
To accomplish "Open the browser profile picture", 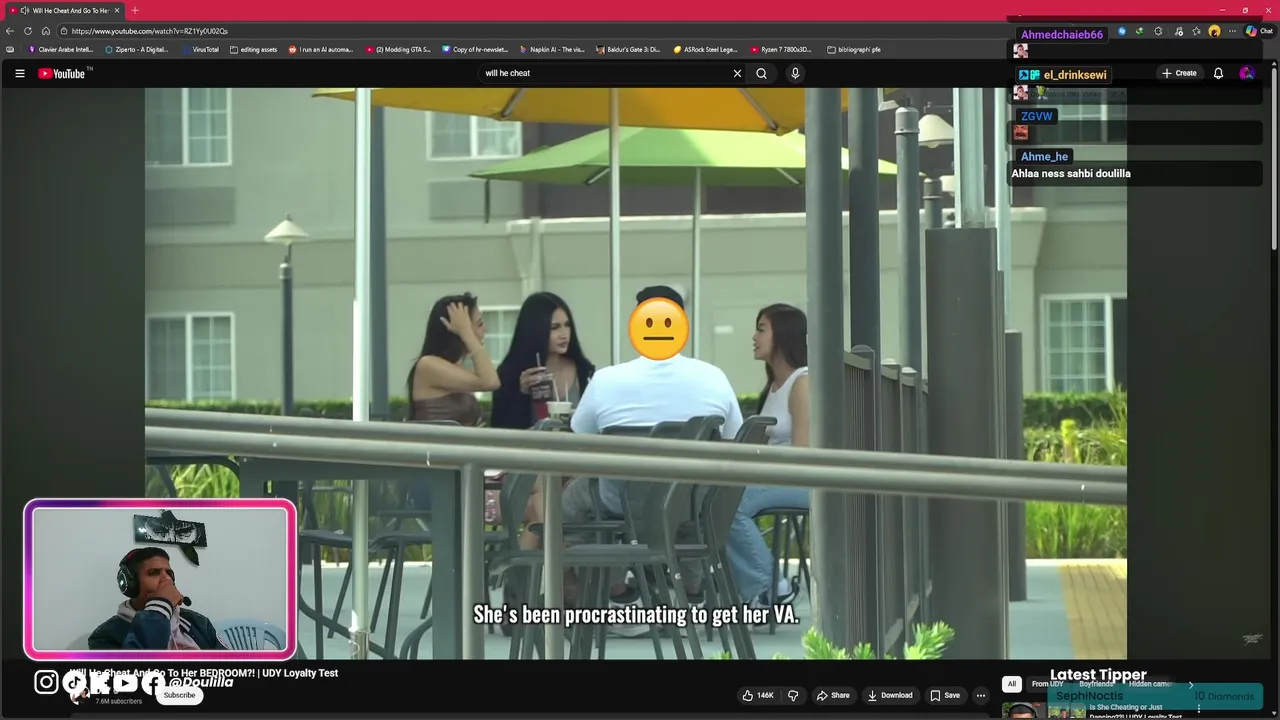I will 1214,31.
